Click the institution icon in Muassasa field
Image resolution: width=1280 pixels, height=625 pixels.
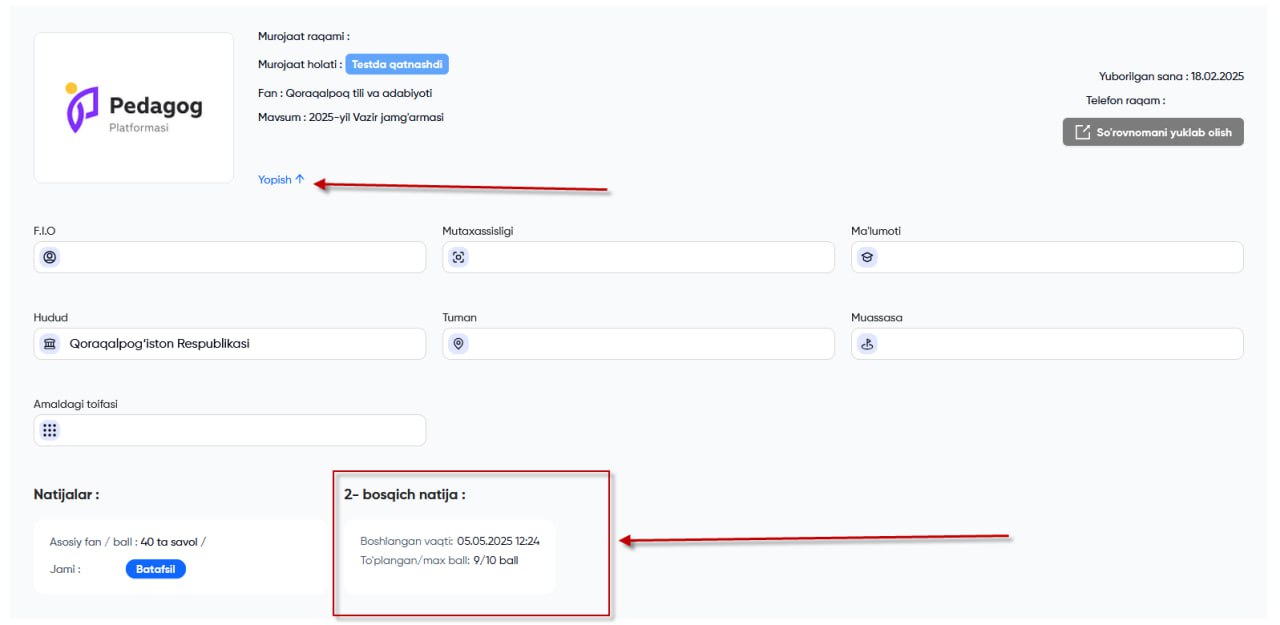pyautogui.click(x=867, y=344)
